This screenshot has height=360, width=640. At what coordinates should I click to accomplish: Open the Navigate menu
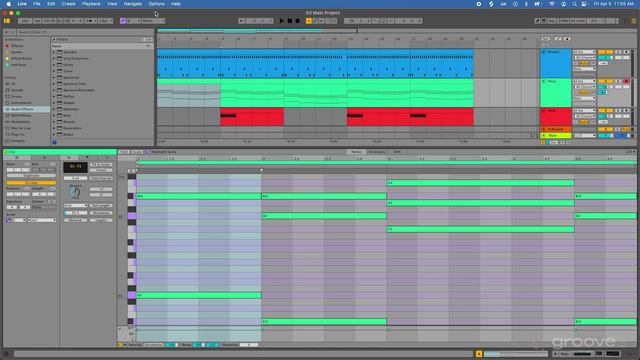click(x=133, y=4)
